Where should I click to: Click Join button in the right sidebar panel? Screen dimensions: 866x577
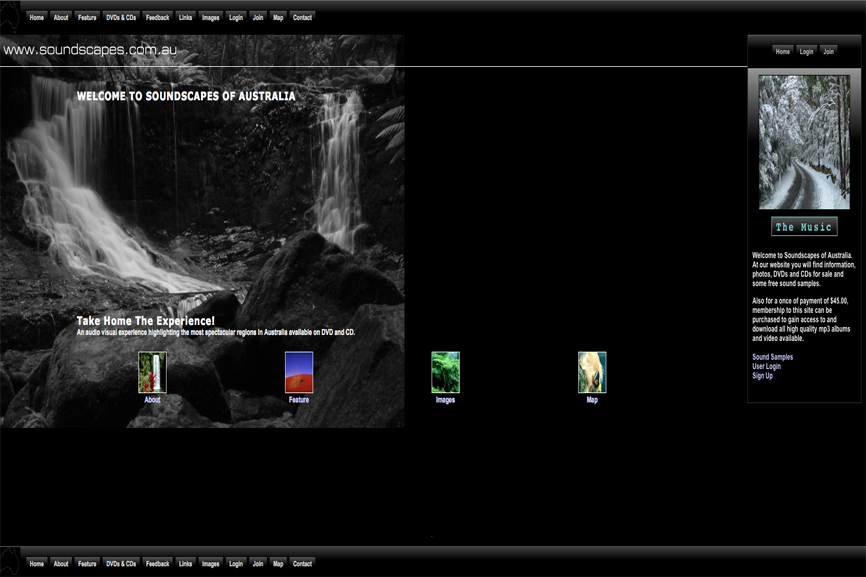point(829,51)
